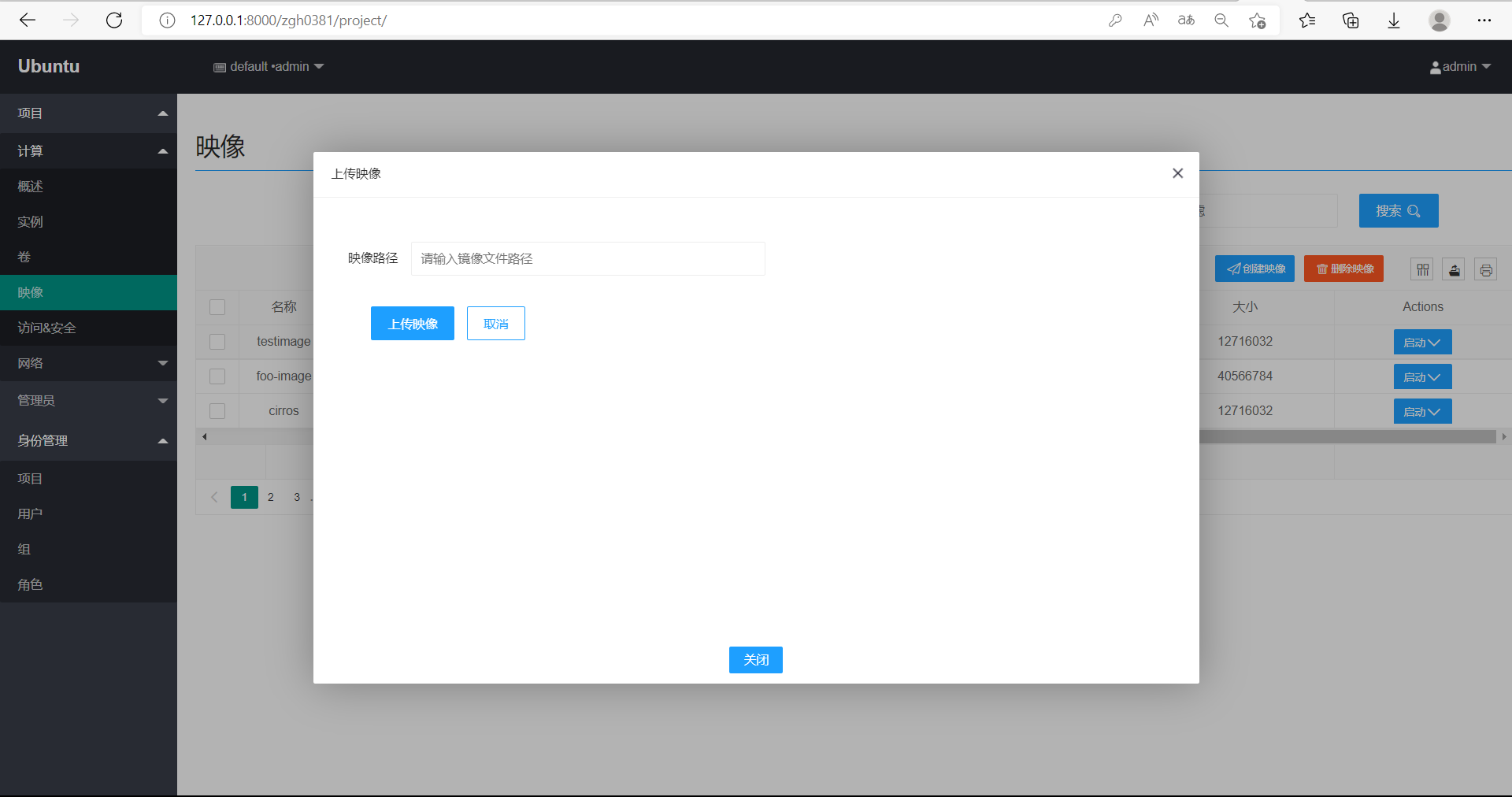
Task: Click the 上传映像 button in the dialog
Action: 412,323
